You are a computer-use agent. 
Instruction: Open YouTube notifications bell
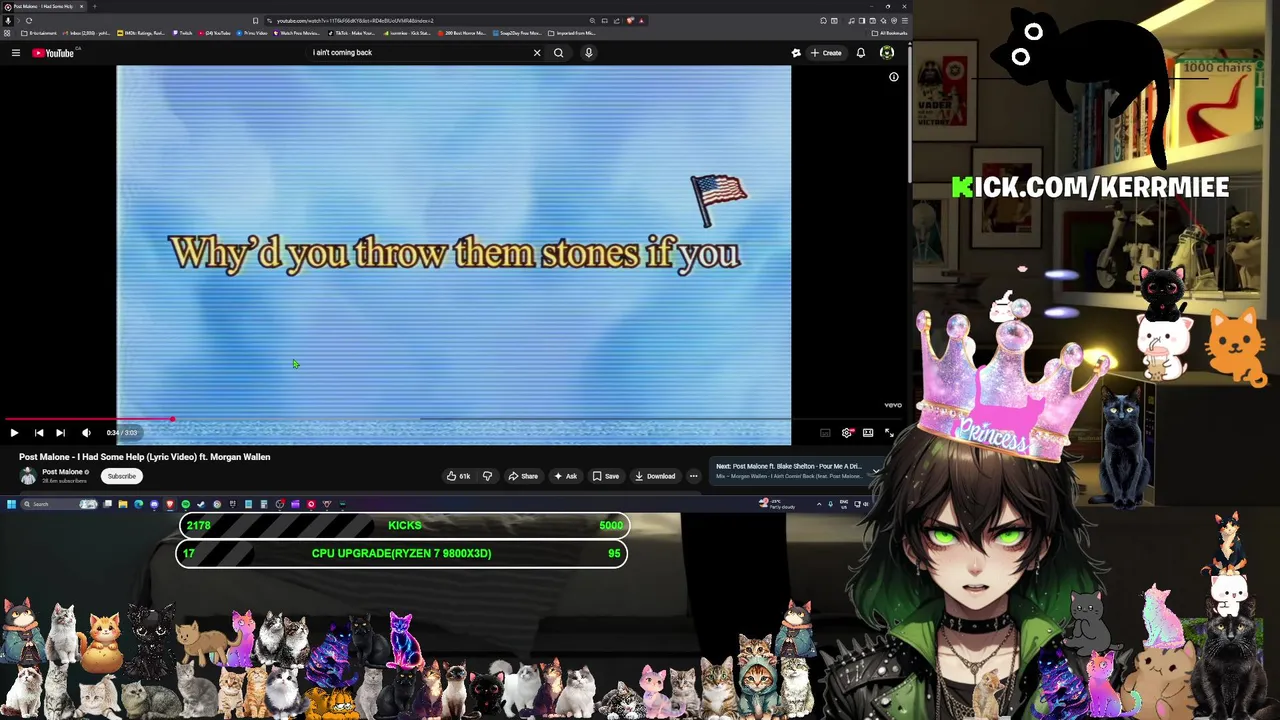860,53
